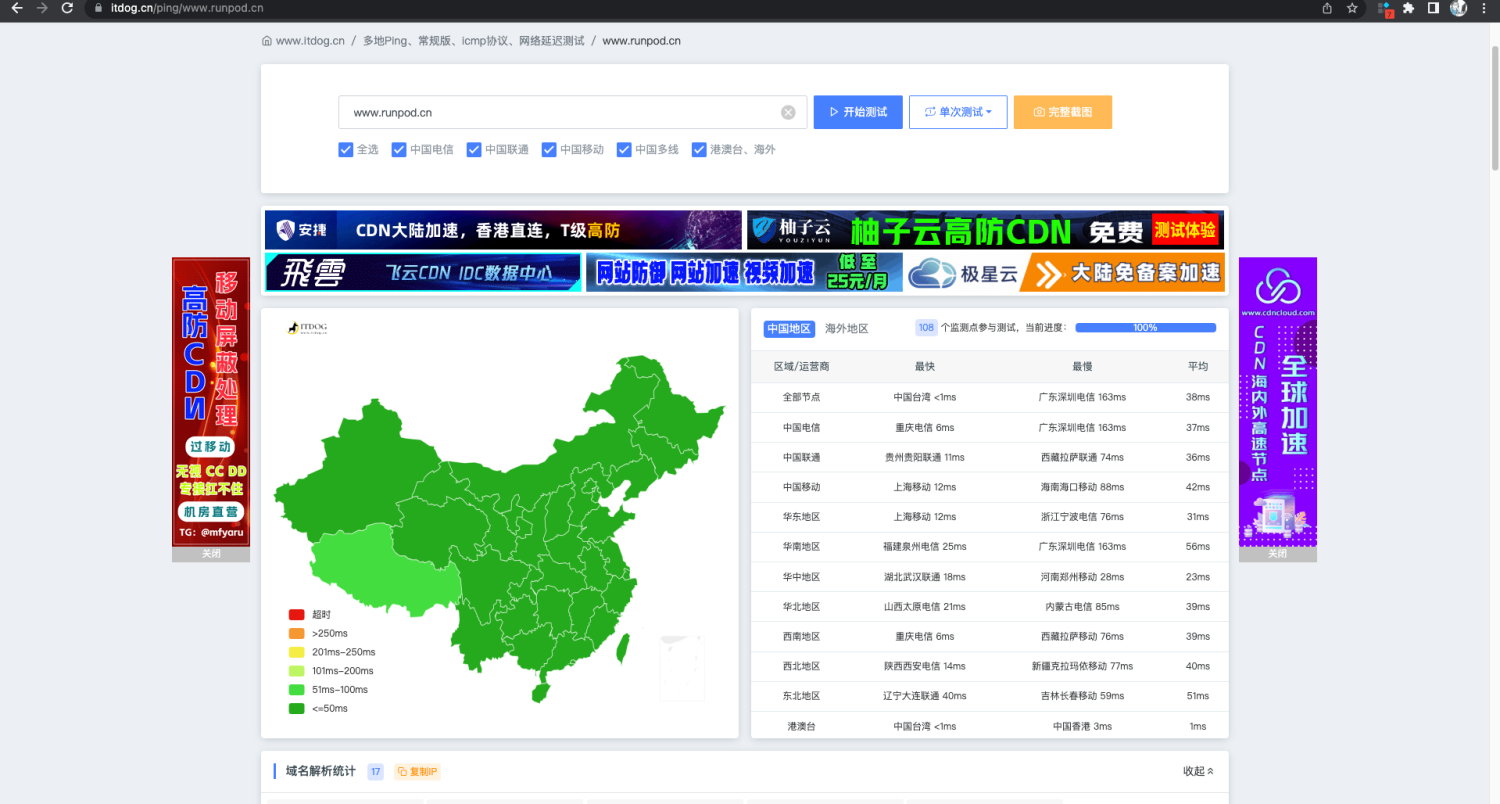This screenshot has height=804, width=1500.
Task: Open the Chrome profile avatar
Action: point(1458,8)
